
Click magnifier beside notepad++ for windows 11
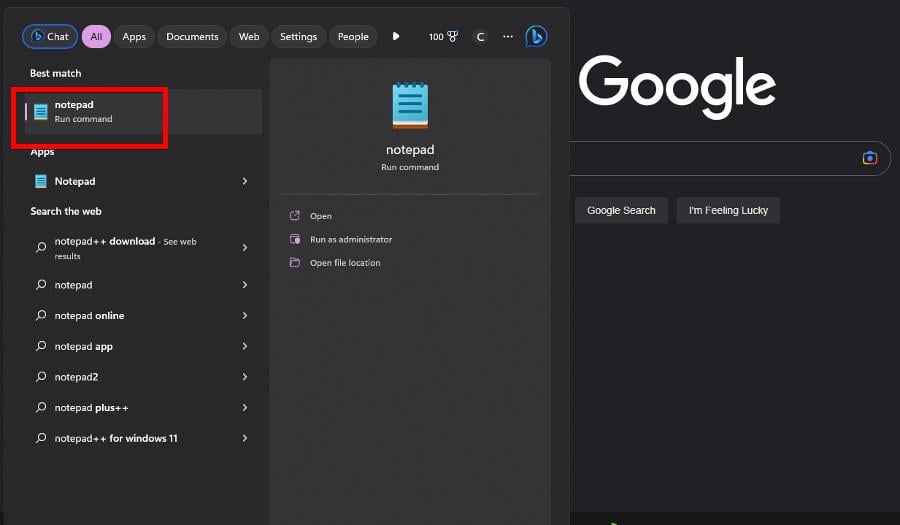pos(41,438)
